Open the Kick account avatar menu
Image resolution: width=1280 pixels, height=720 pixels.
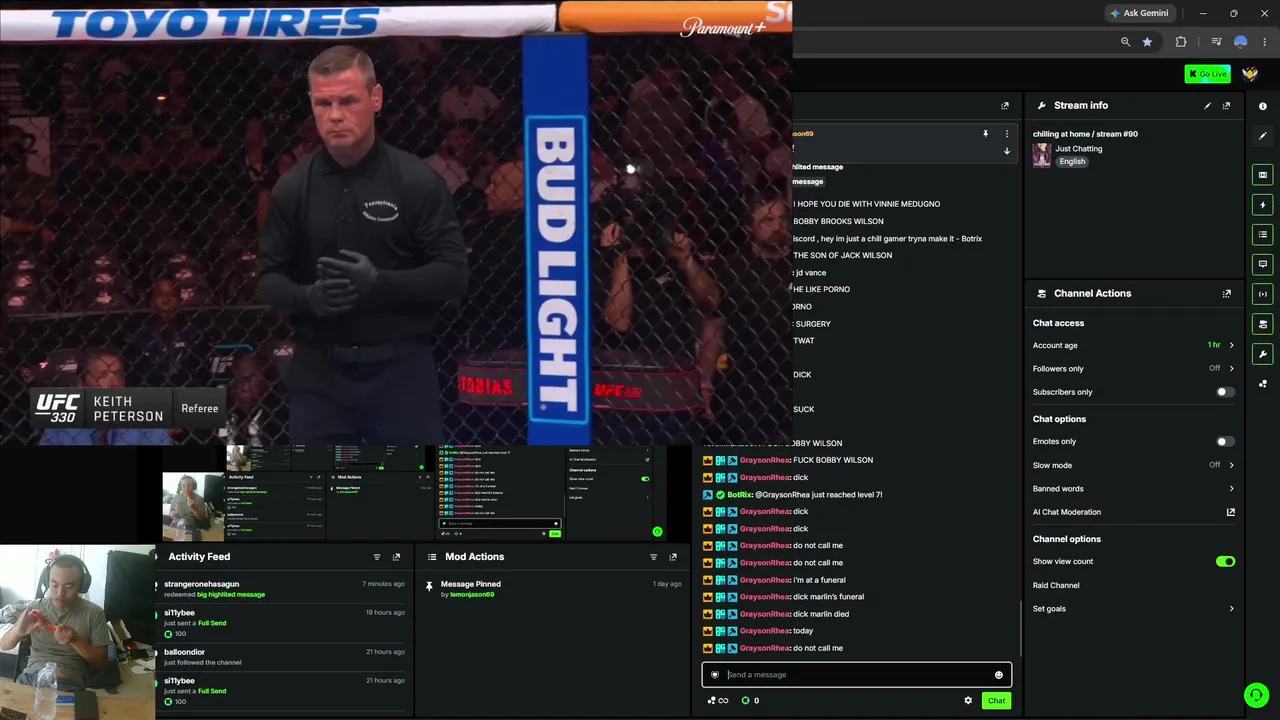click(1250, 74)
